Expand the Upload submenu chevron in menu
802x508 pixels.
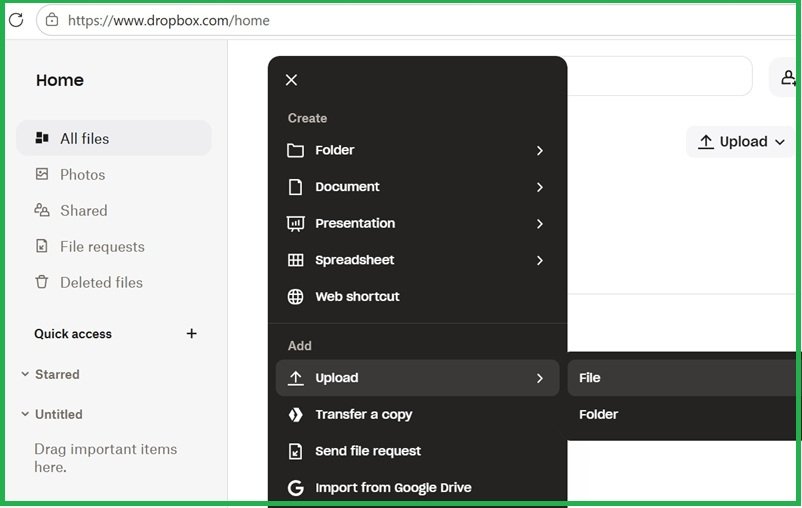click(540, 378)
